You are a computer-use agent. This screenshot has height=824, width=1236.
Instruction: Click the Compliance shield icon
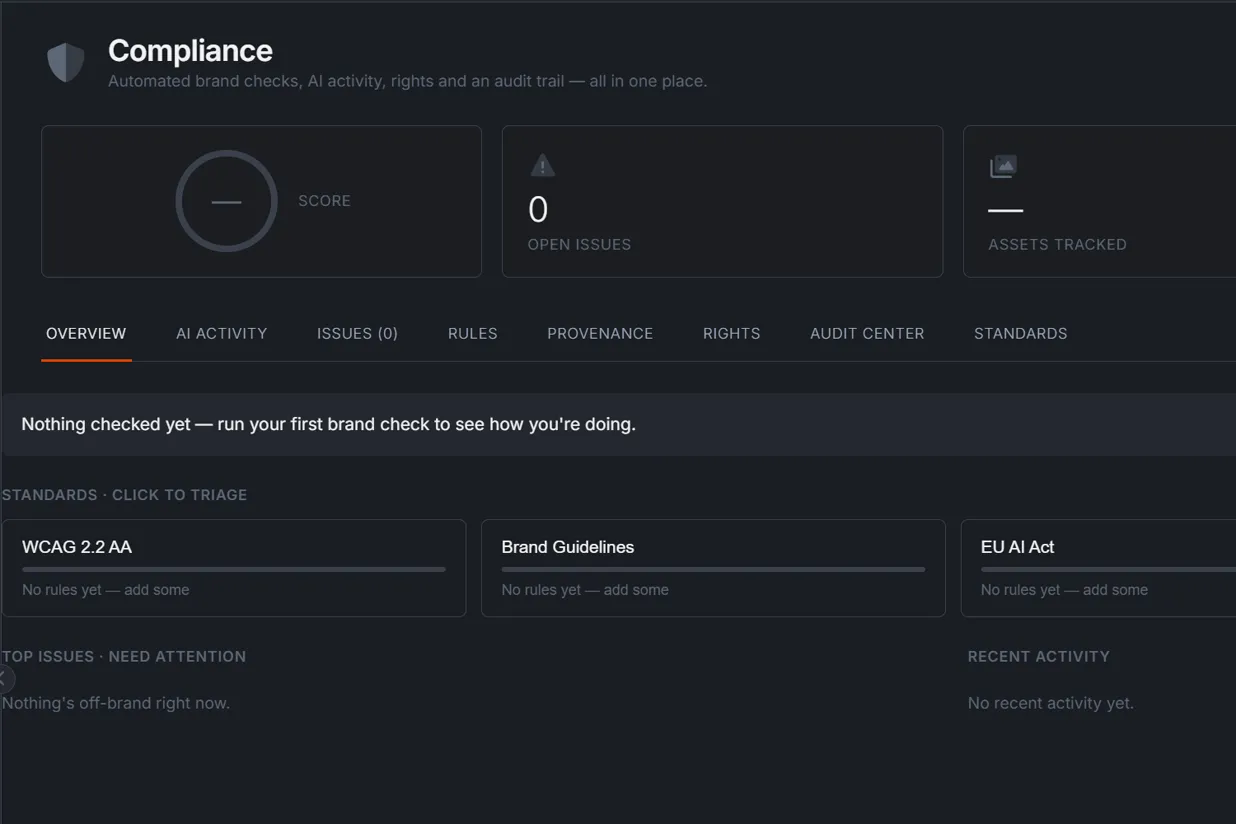tap(66, 62)
